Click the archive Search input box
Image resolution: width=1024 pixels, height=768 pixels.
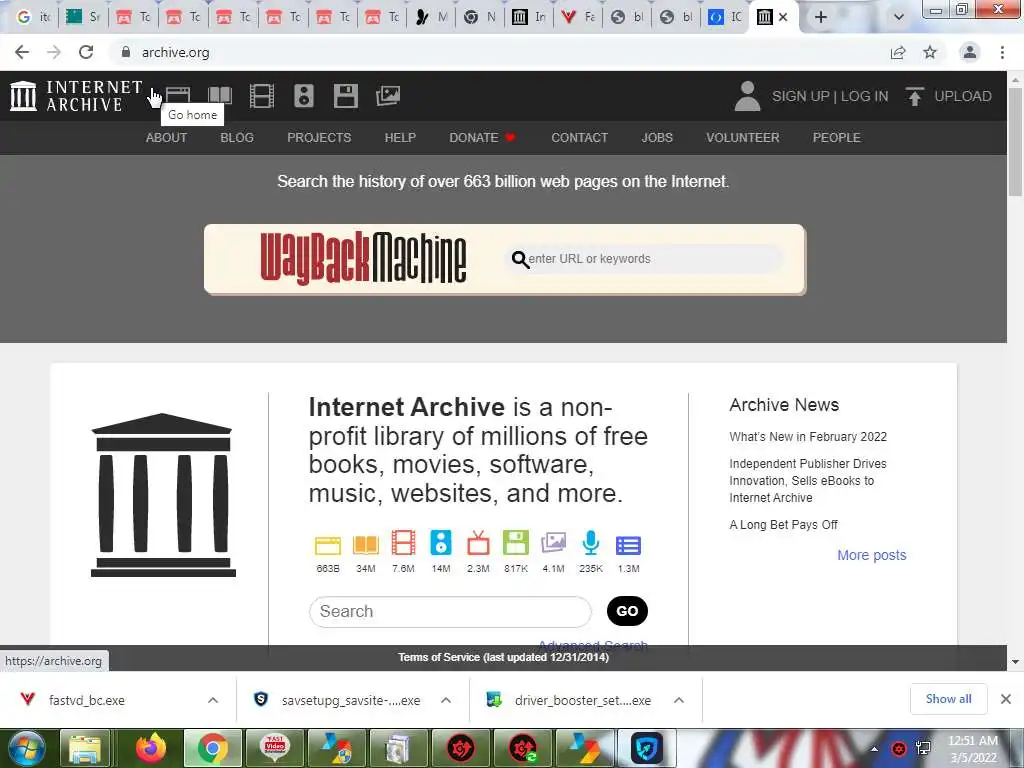pos(450,611)
